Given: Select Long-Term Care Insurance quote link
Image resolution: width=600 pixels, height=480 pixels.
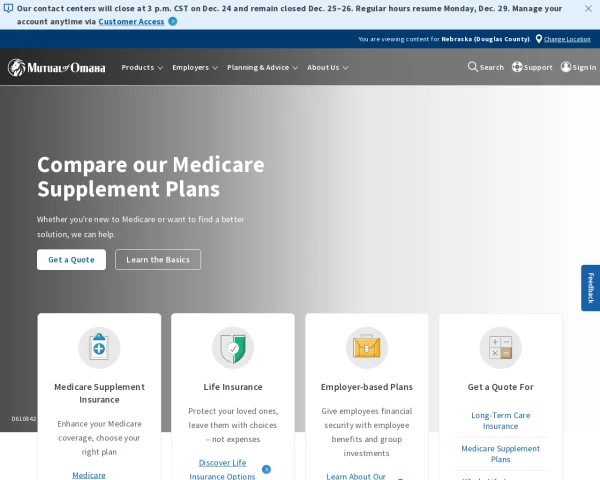Looking at the screenshot, I should pyautogui.click(x=501, y=421).
